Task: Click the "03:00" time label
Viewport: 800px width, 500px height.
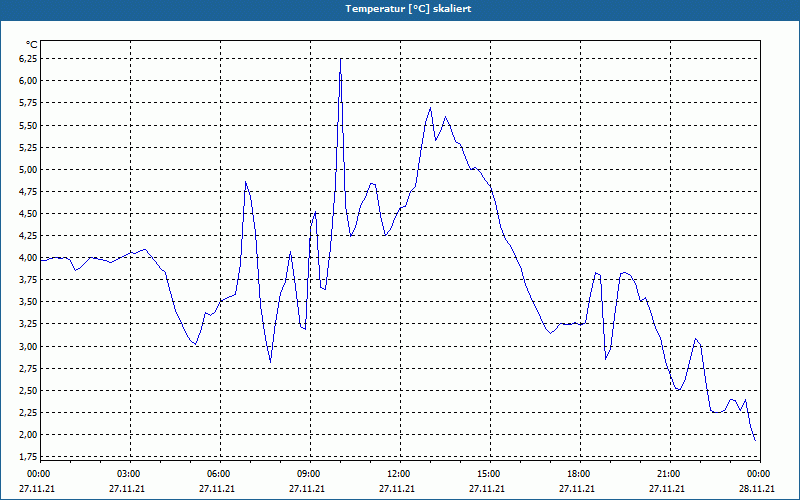Action: (x=129, y=474)
